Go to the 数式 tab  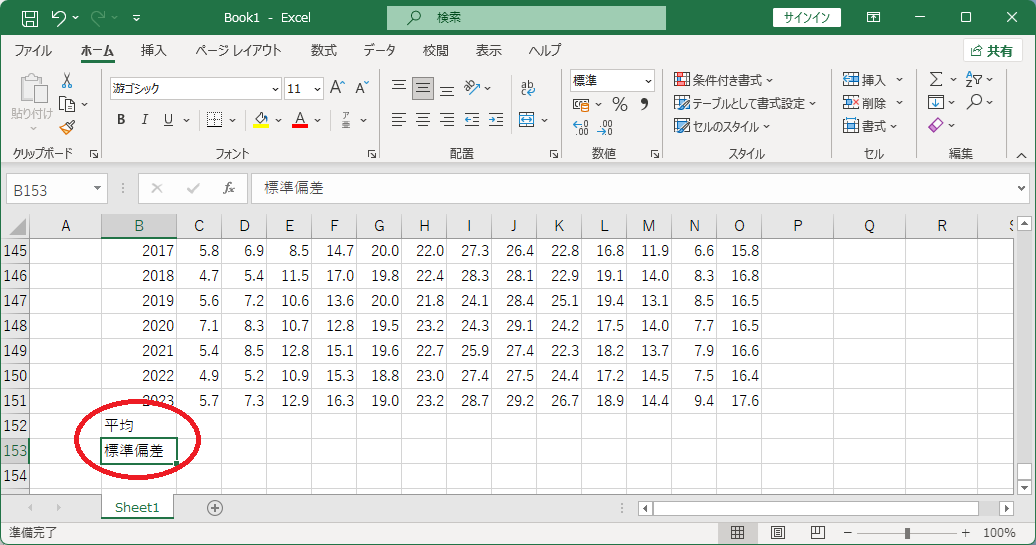pyautogui.click(x=324, y=50)
